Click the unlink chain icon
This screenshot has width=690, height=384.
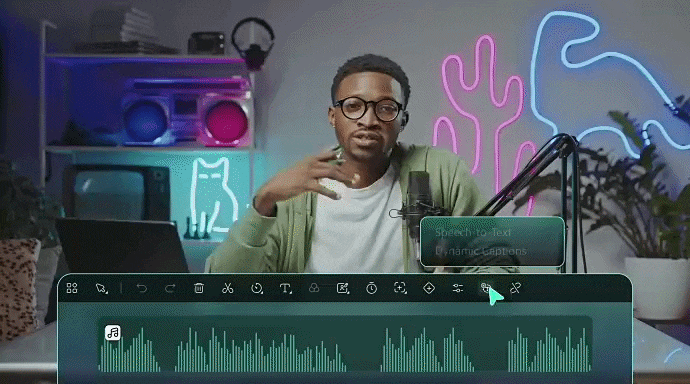515,288
